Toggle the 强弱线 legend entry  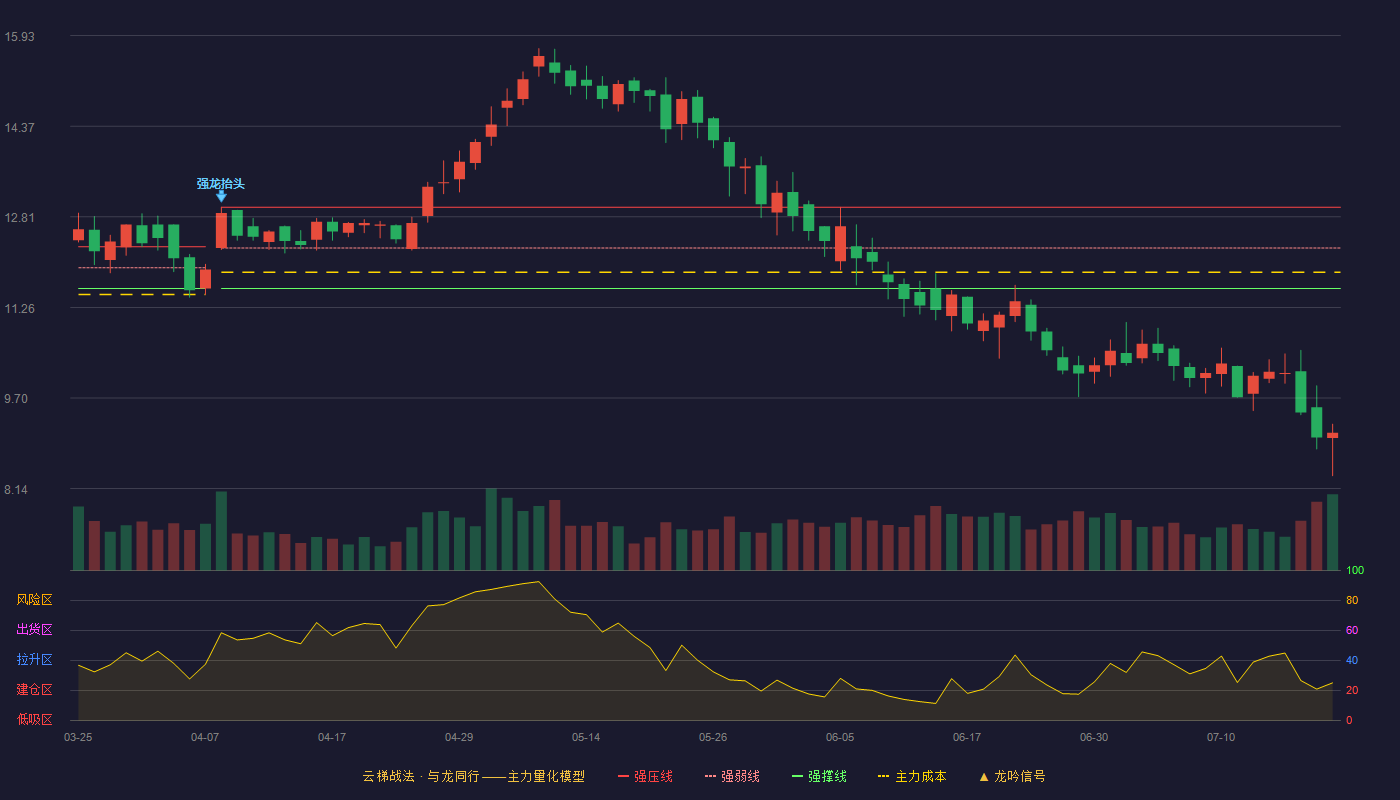coord(732,776)
